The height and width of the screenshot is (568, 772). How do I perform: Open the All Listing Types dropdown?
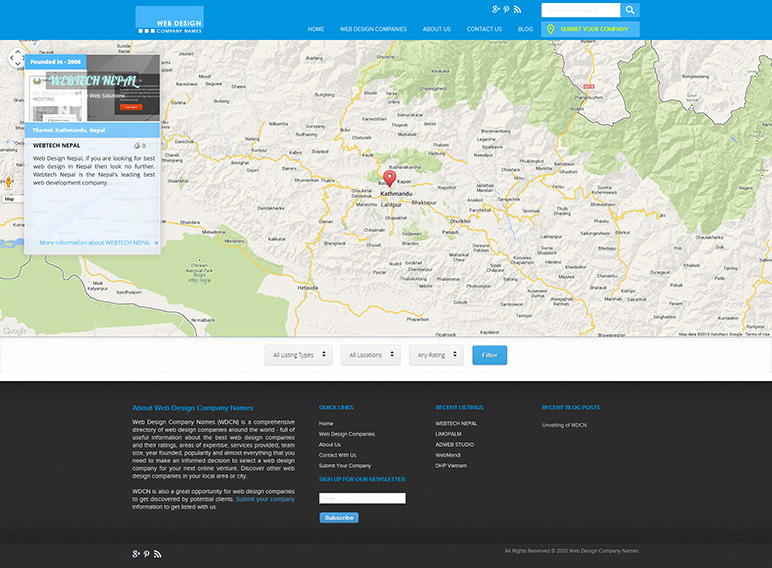[x=299, y=355]
